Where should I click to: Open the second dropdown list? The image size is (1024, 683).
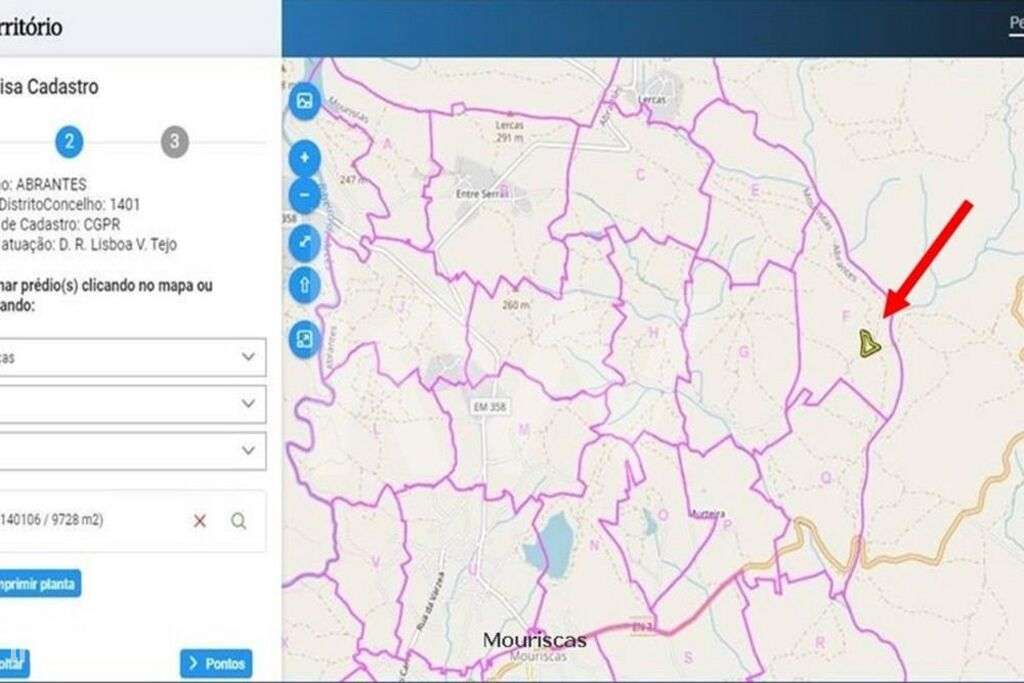pyautogui.click(x=133, y=404)
